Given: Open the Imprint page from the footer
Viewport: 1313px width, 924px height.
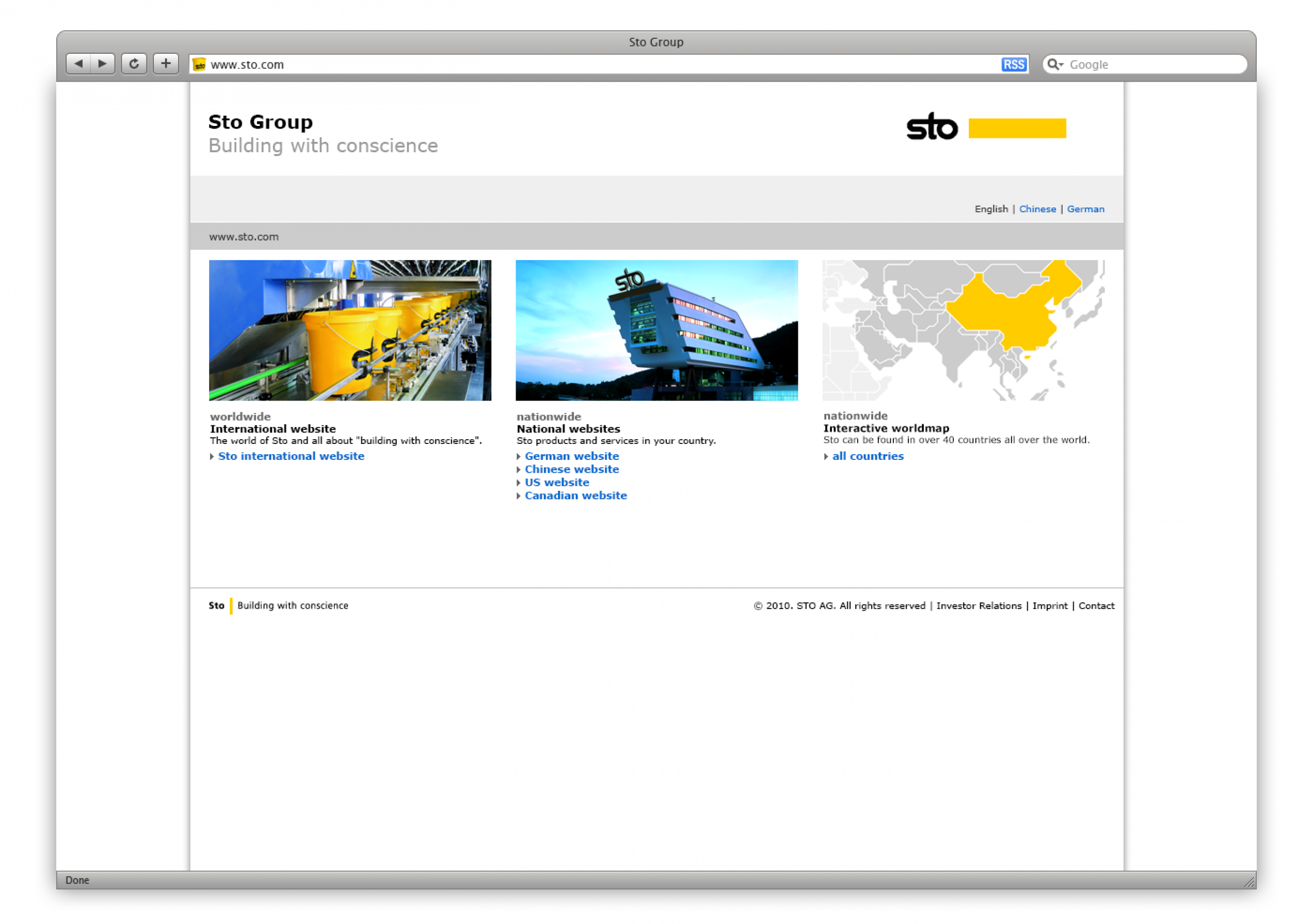Looking at the screenshot, I should (1050, 606).
